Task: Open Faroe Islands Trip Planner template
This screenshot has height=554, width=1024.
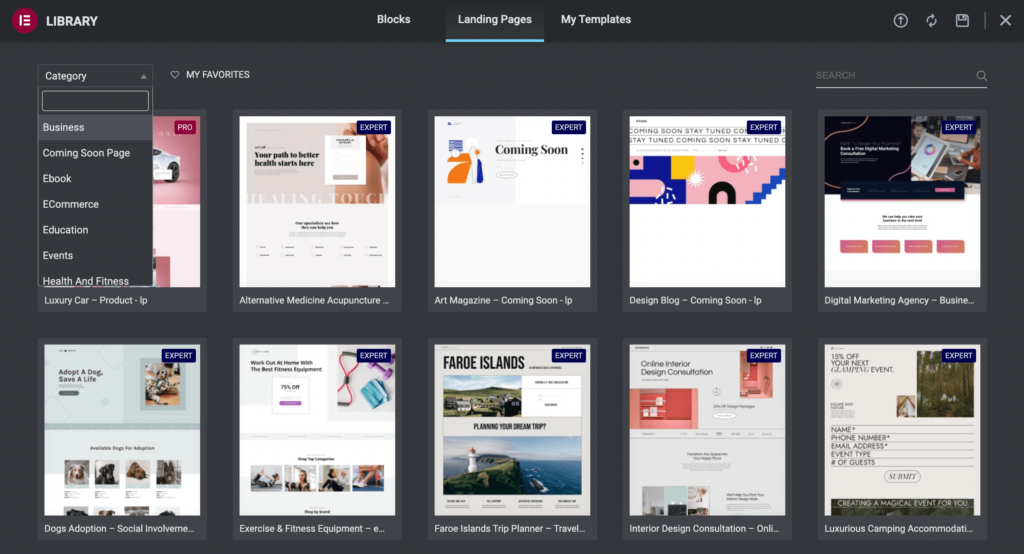Action: 512,430
